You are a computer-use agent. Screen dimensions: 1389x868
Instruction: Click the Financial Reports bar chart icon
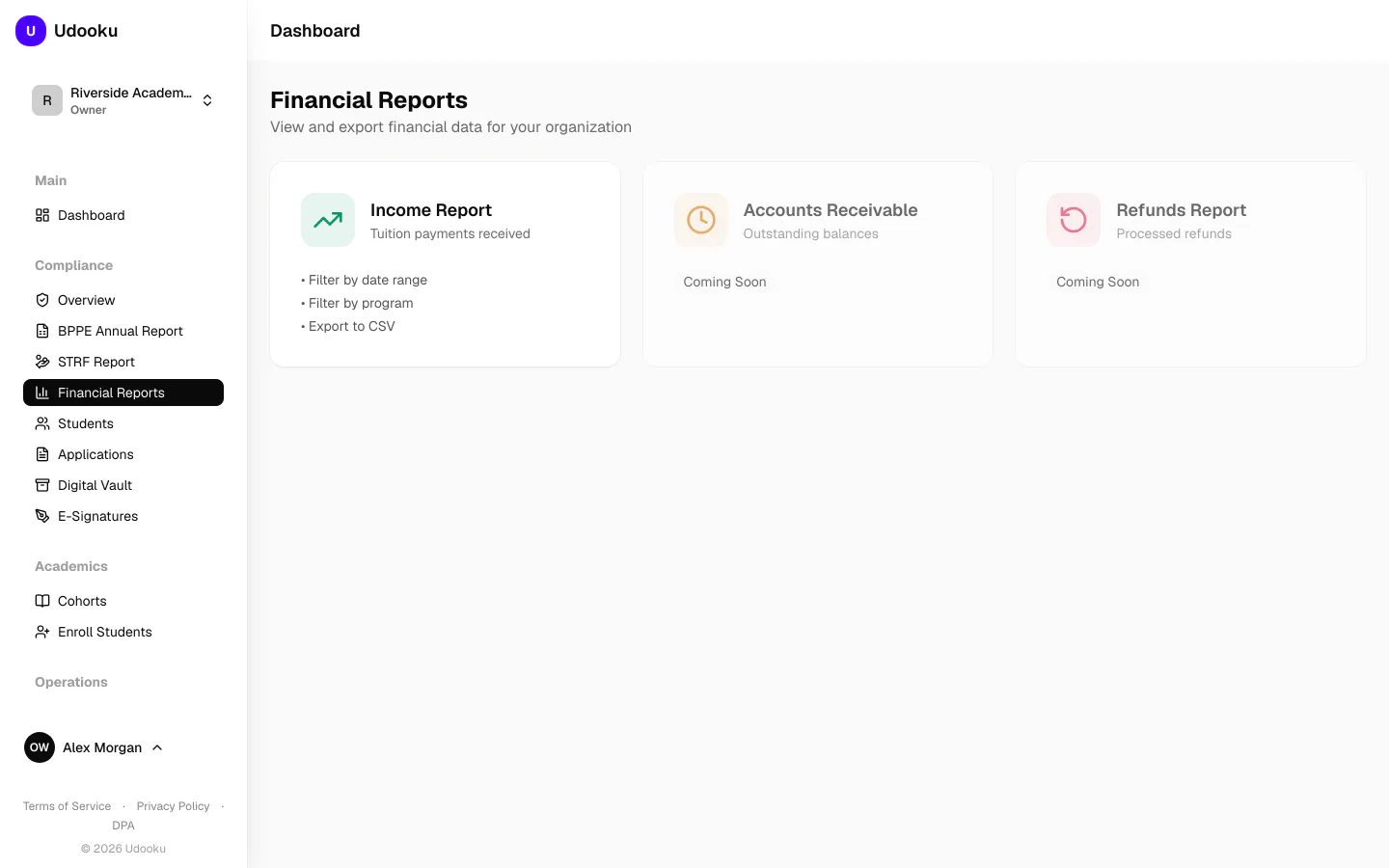click(42, 393)
